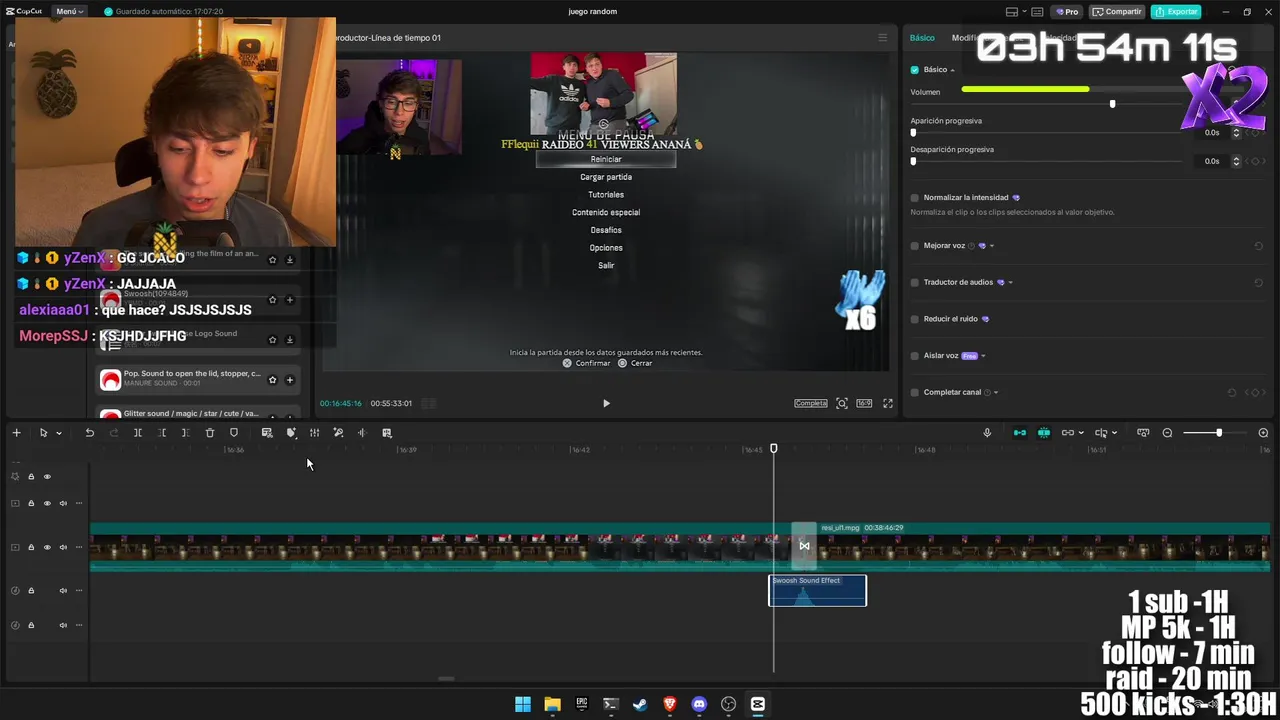Mute the Swoosh Sound Effect audio track
Screen dimensions: 1280x720
63,591
